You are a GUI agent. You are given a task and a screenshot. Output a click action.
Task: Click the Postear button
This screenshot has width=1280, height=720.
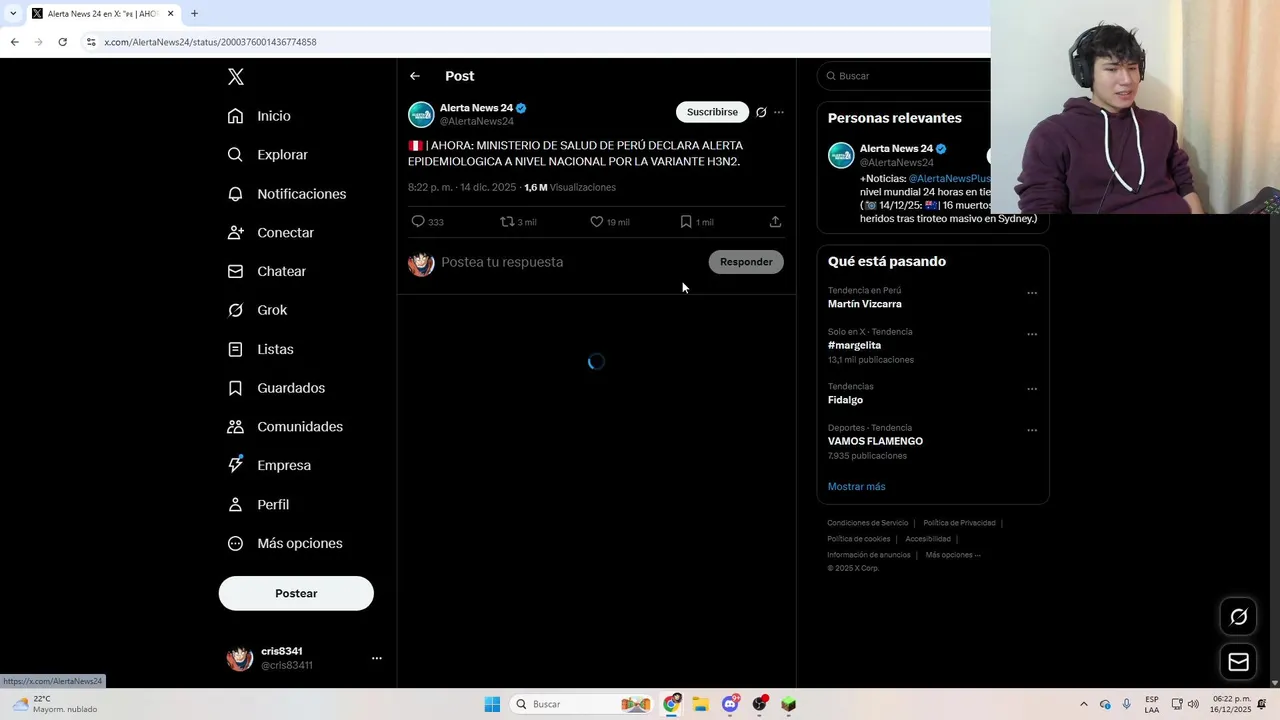pos(296,594)
